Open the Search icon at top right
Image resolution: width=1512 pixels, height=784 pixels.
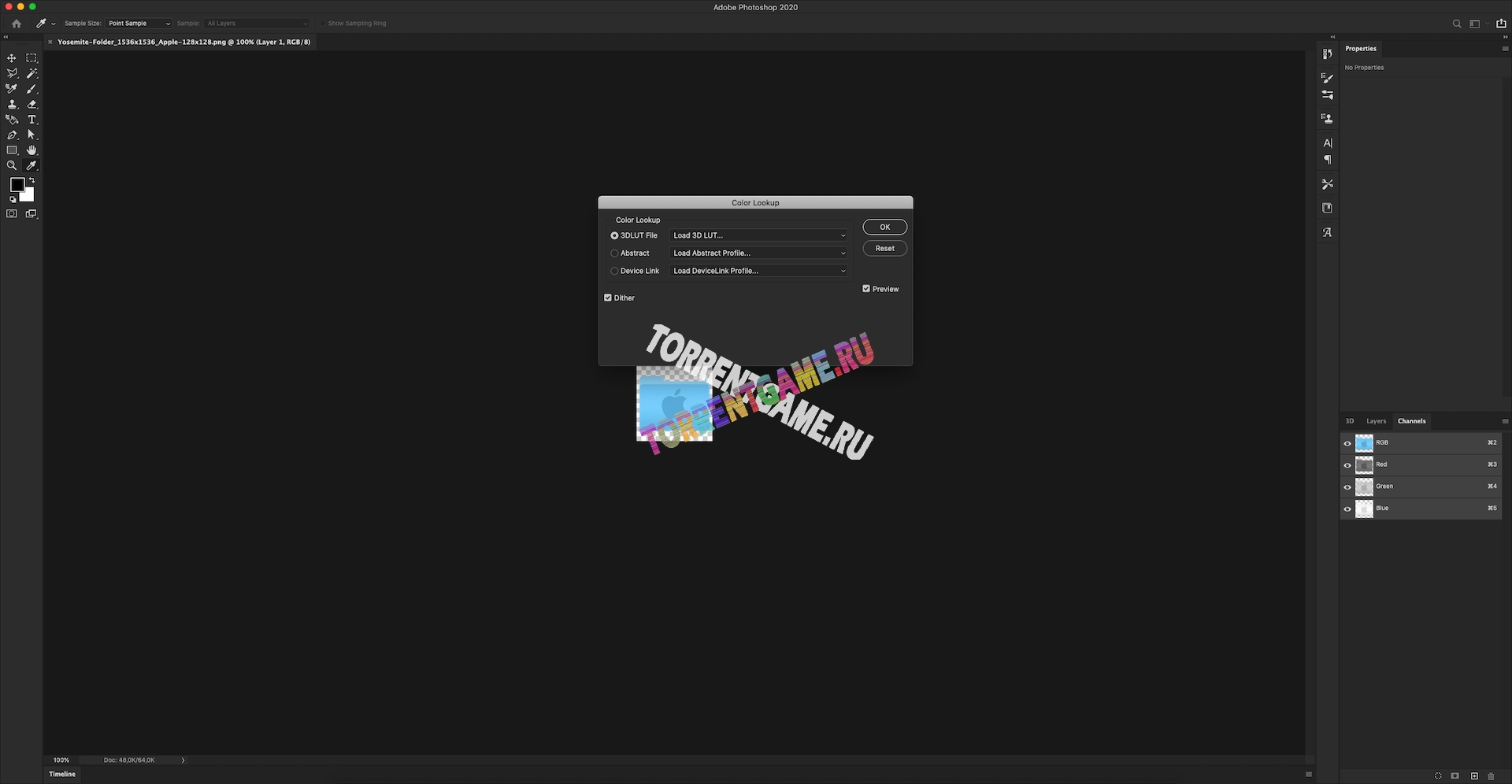click(1456, 24)
